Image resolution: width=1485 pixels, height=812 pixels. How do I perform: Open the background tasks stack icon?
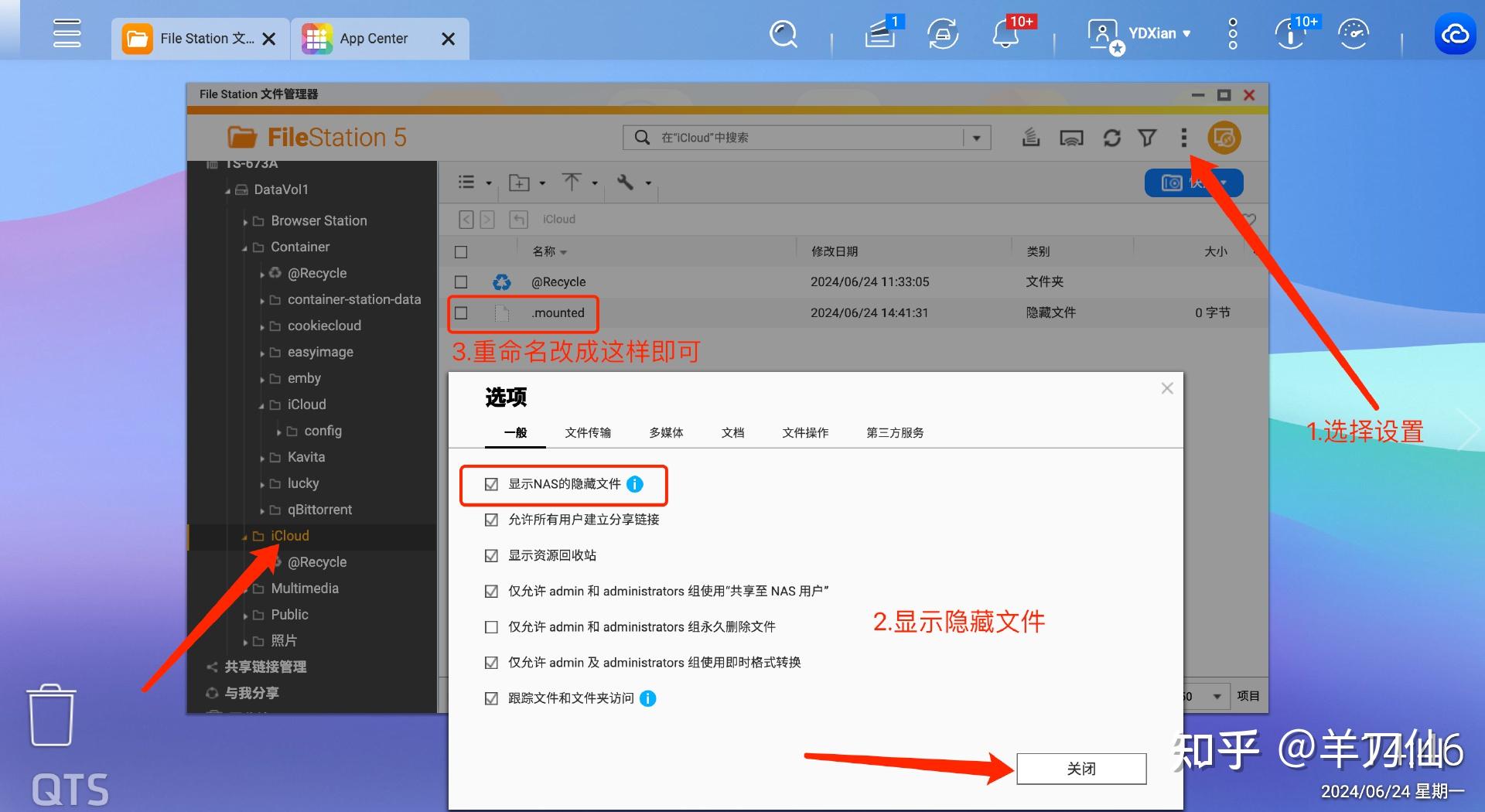[1030, 138]
